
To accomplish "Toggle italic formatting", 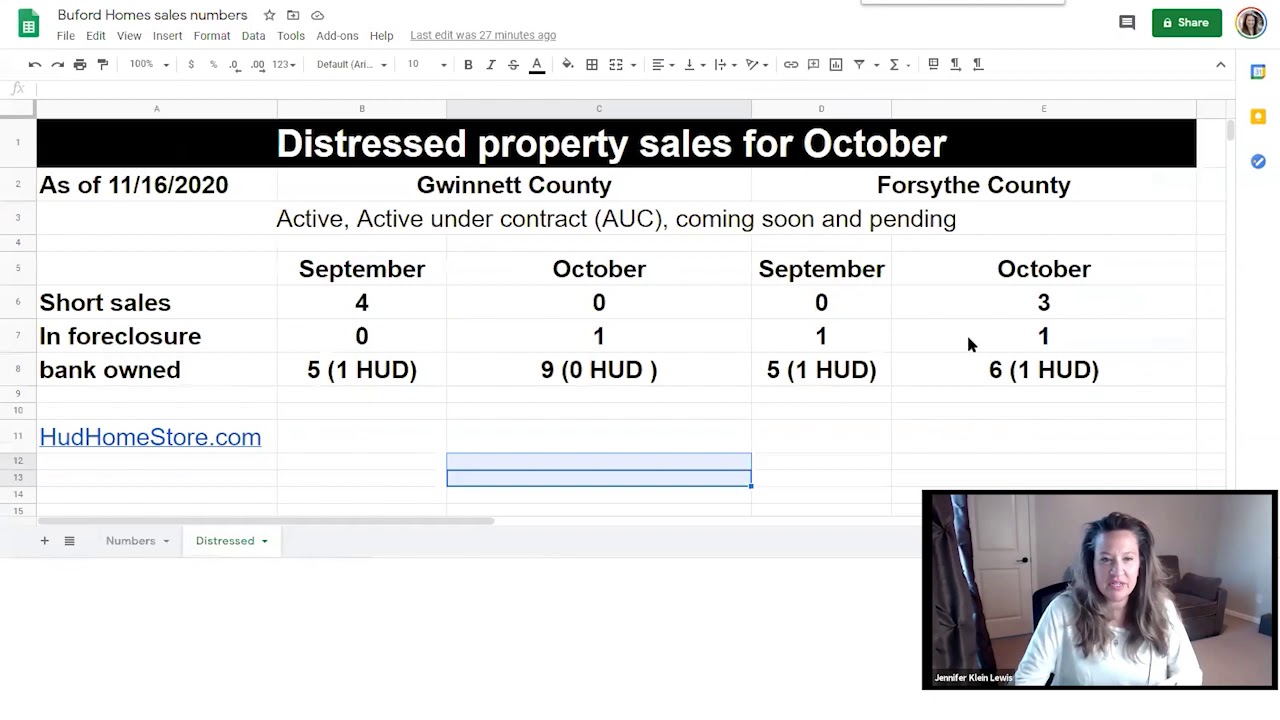I will 491,64.
